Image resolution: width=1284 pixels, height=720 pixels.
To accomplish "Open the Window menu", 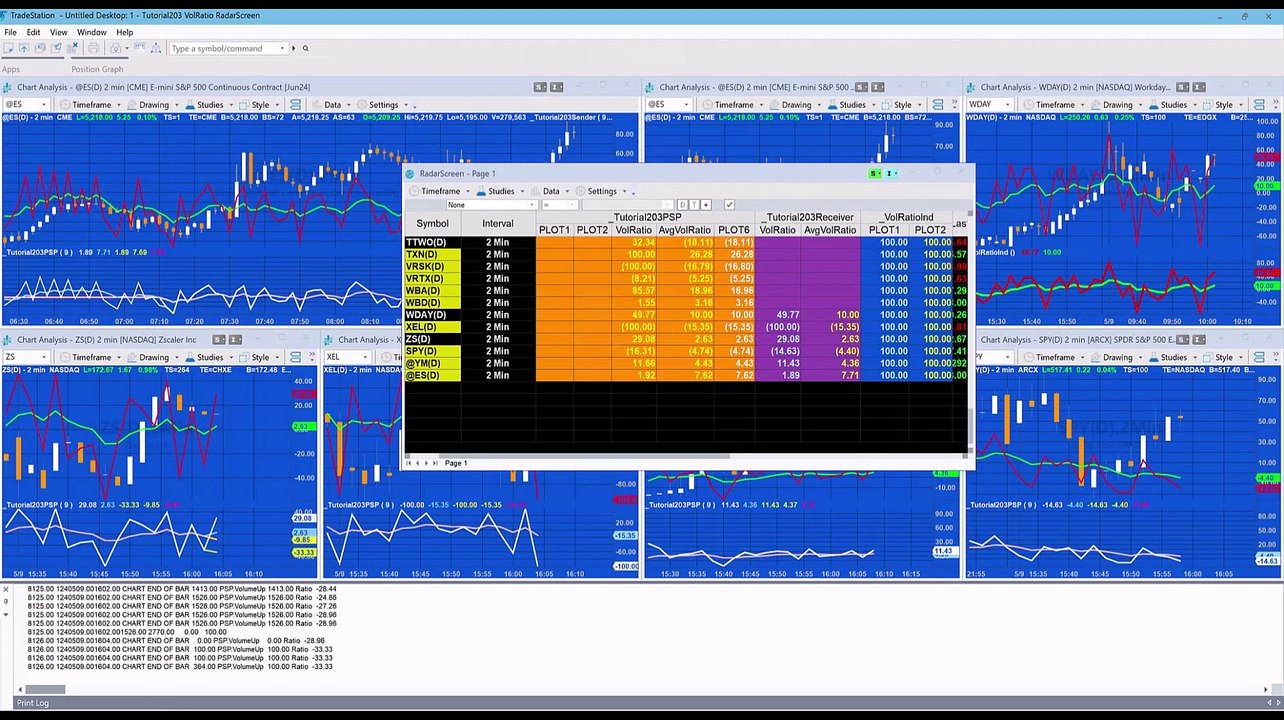I will (x=91, y=32).
